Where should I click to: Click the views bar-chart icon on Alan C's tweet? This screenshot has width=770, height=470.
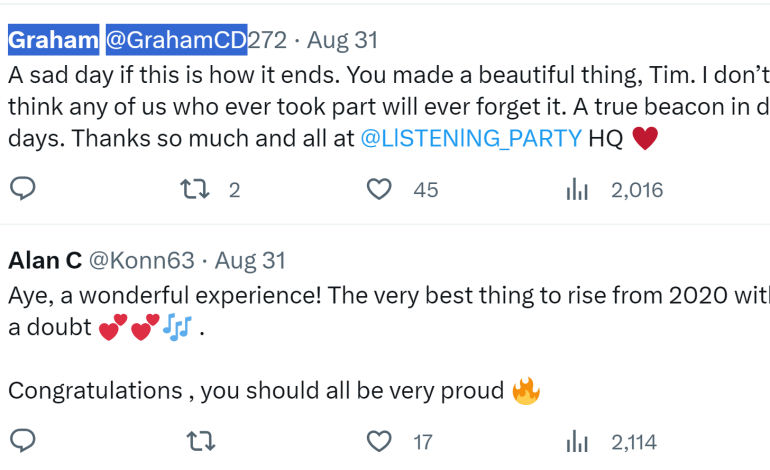tap(577, 441)
